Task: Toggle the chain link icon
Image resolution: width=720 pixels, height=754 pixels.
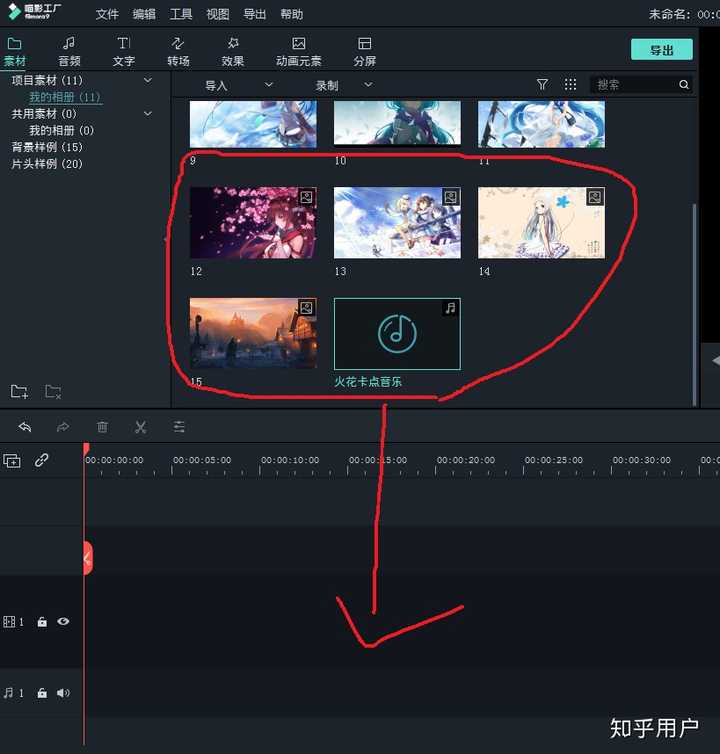Action: [41, 460]
